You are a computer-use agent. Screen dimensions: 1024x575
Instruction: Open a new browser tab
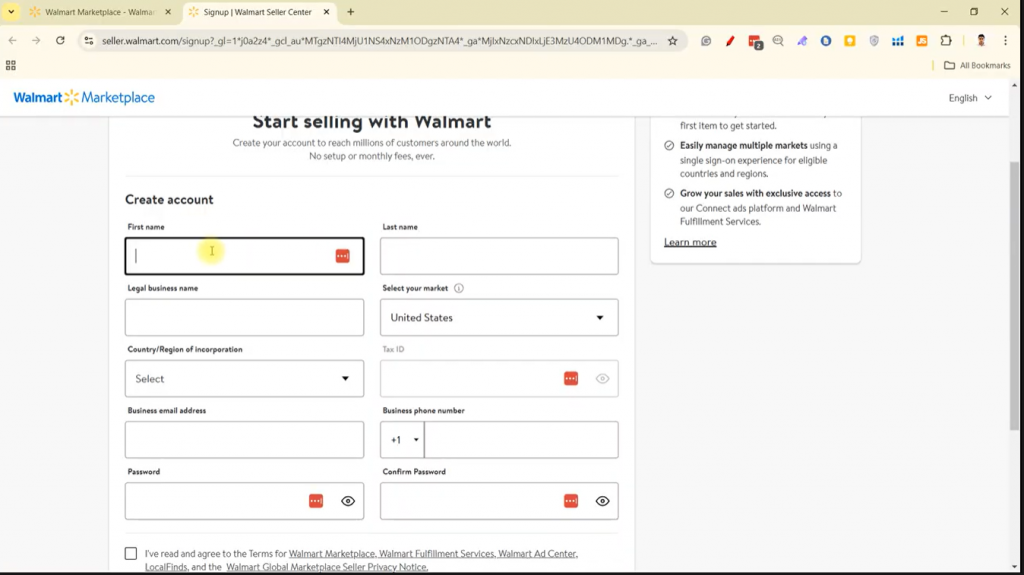(350, 12)
